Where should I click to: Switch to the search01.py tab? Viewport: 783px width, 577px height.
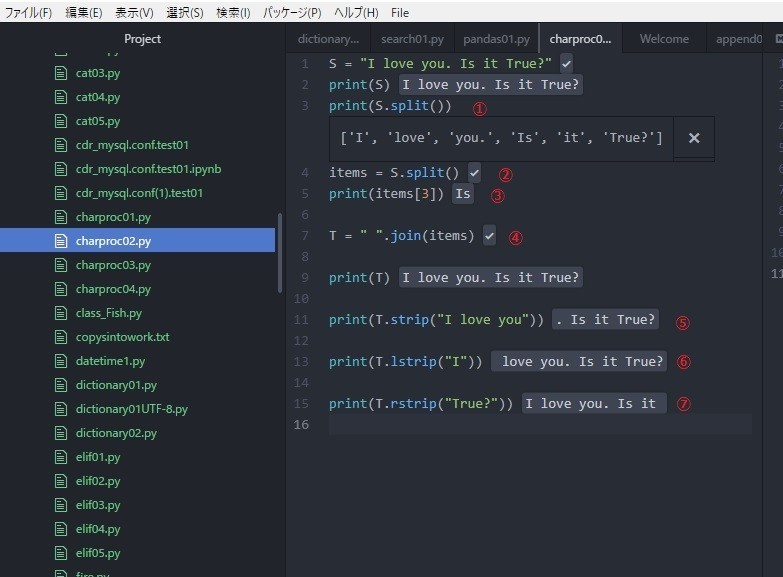pyautogui.click(x=412, y=39)
